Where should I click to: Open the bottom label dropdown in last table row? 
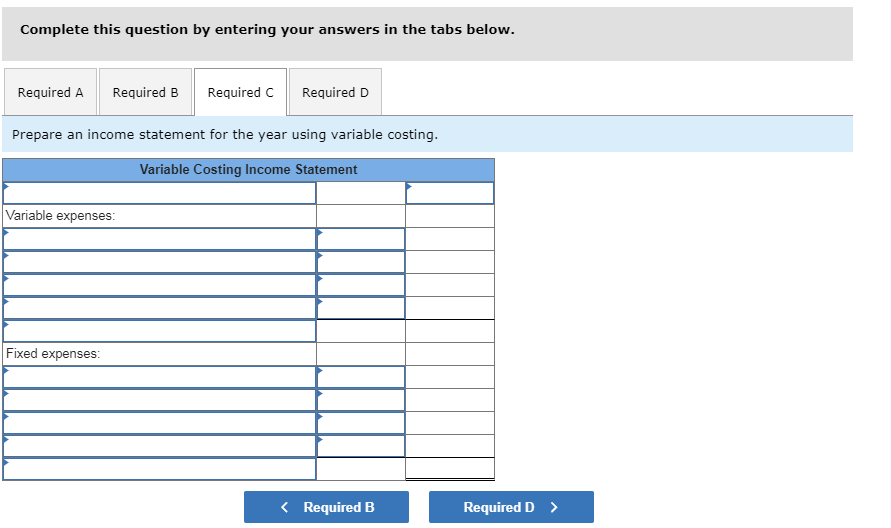click(x=160, y=469)
